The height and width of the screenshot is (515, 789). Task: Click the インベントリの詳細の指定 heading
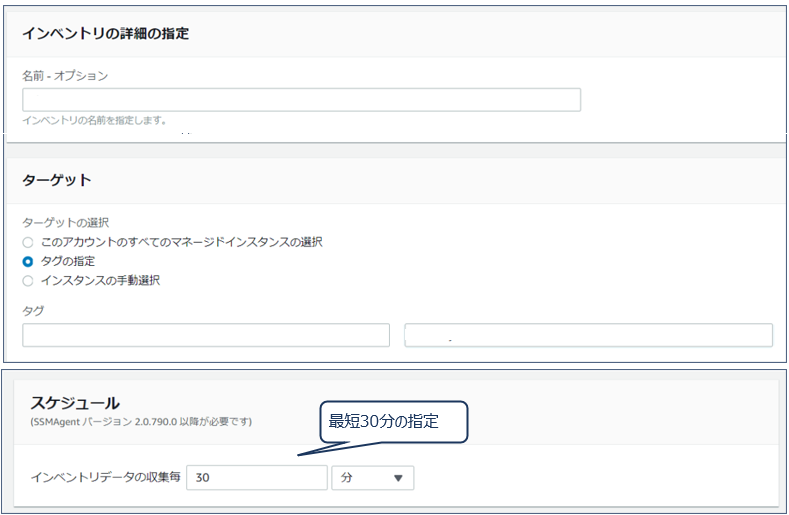coord(106,33)
